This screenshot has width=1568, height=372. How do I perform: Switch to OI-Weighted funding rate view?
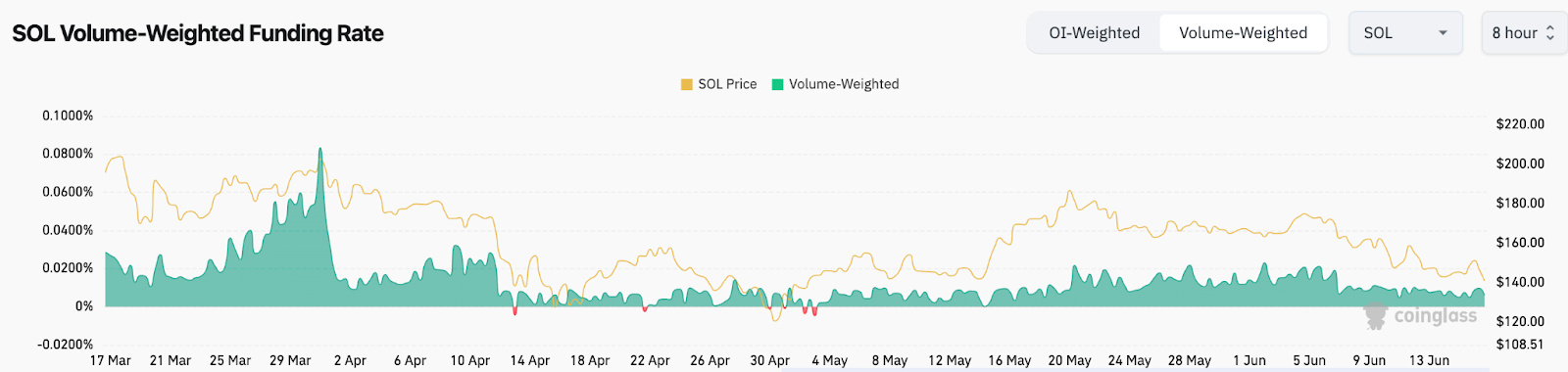(1094, 33)
